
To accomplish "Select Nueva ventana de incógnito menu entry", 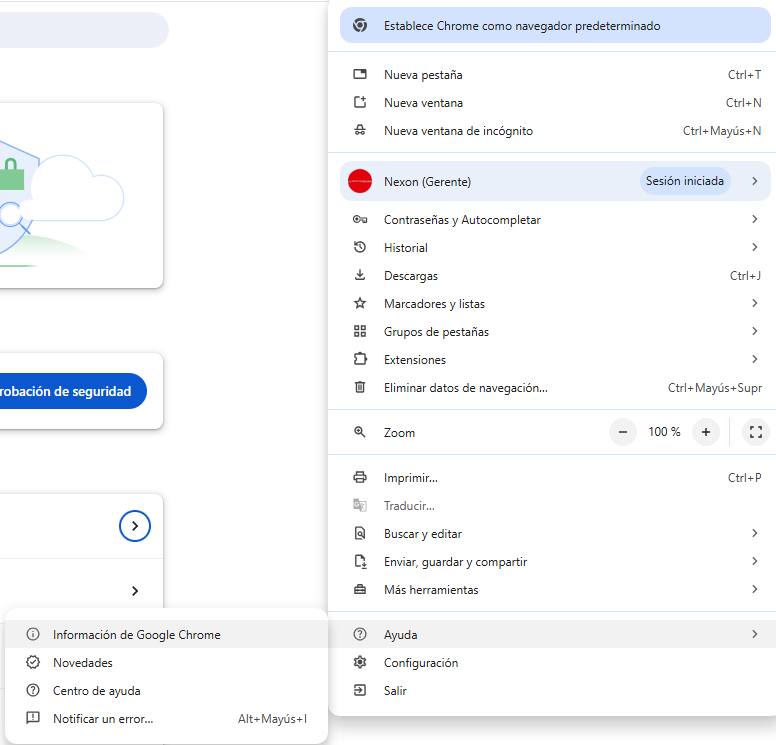I will [552, 131].
